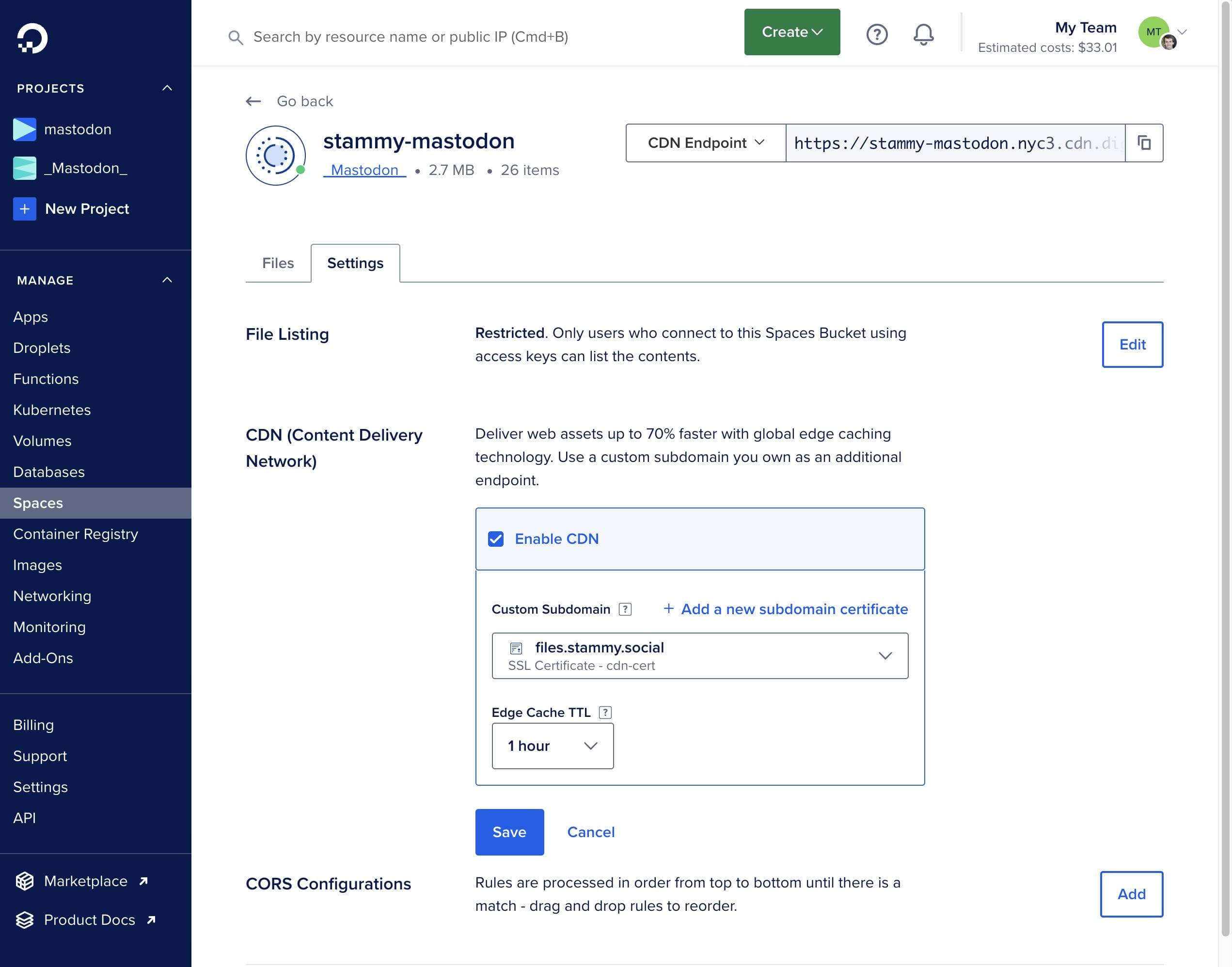Expand the account menu chevron
The image size is (1232, 967).
point(1182,32)
